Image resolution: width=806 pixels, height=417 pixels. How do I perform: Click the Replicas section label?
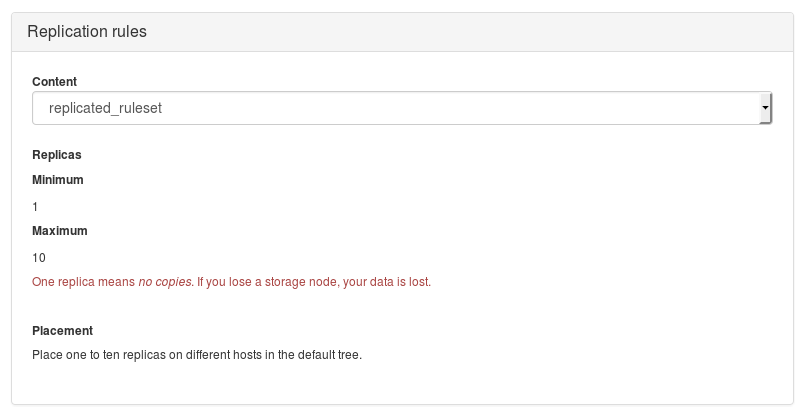57,155
